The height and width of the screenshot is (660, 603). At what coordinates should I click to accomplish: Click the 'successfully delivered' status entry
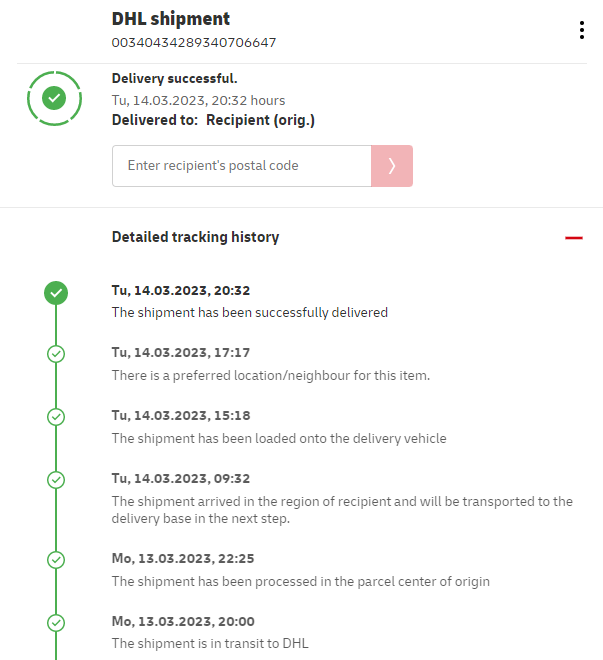pyautogui.click(x=249, y=312)
